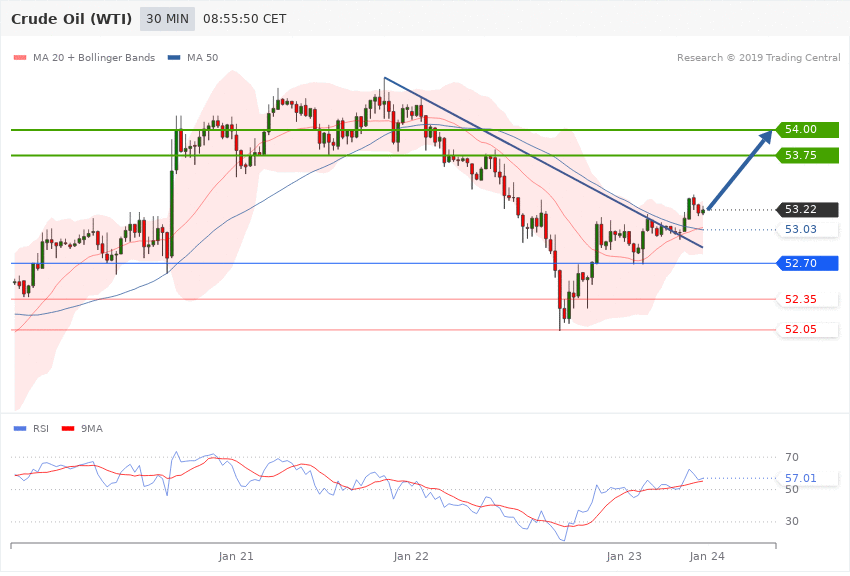Click the RSI legend label

[41, 429]
